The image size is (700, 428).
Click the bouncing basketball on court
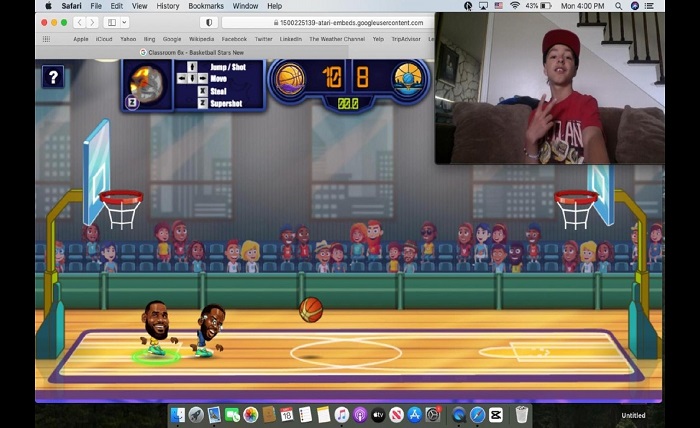click(x=311, y=310)
